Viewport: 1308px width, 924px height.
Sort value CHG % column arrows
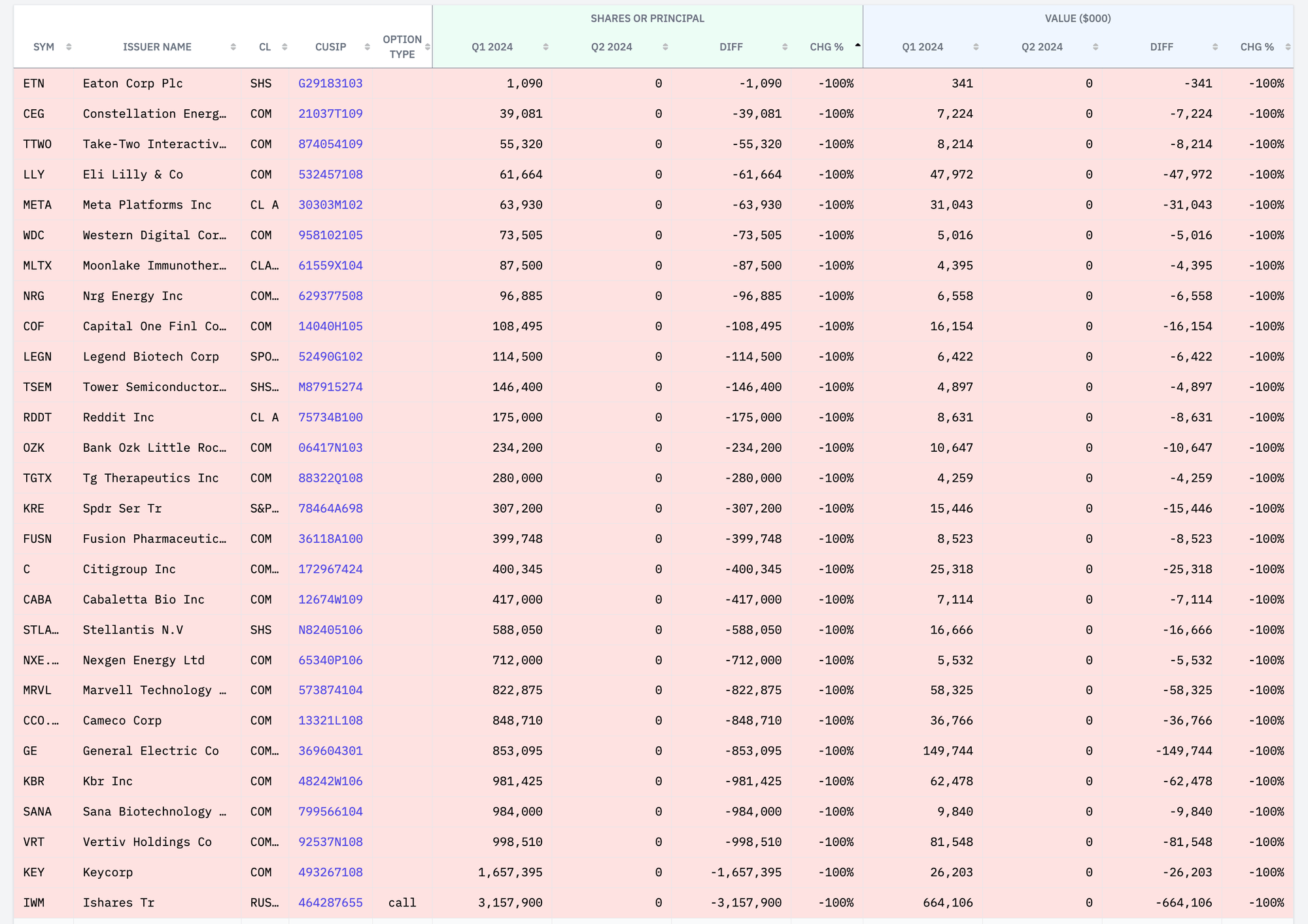[x=1288, y=47]
